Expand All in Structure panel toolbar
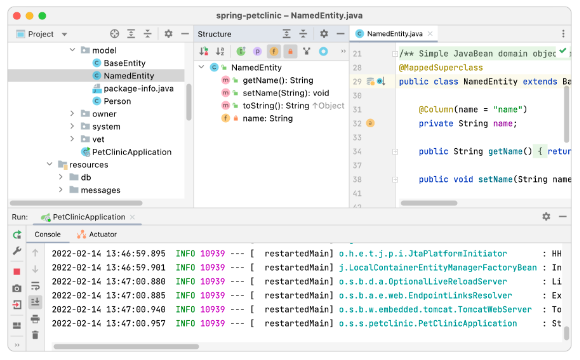Image resolution: width=580 pixels, height=360 pixels. [x=287, y=34]
